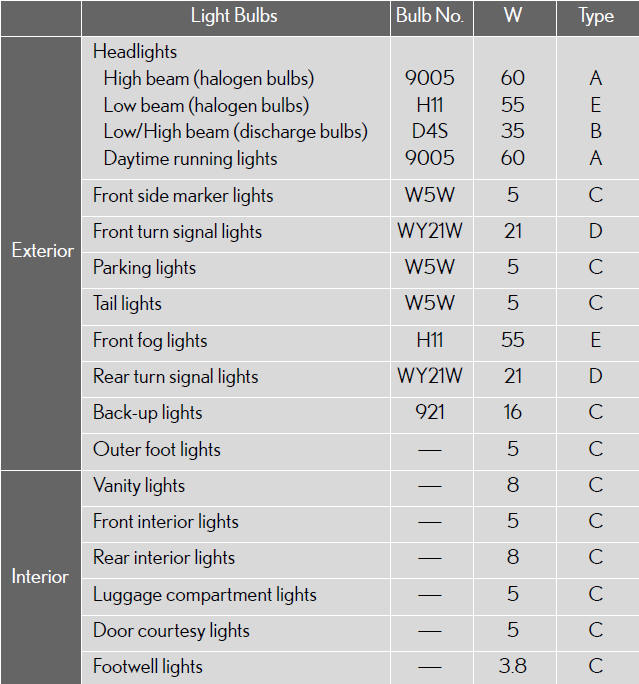This screenshot has height=684, width=639.
Task: Click the 'Headlights' row heading
Action: pos(135,52)
